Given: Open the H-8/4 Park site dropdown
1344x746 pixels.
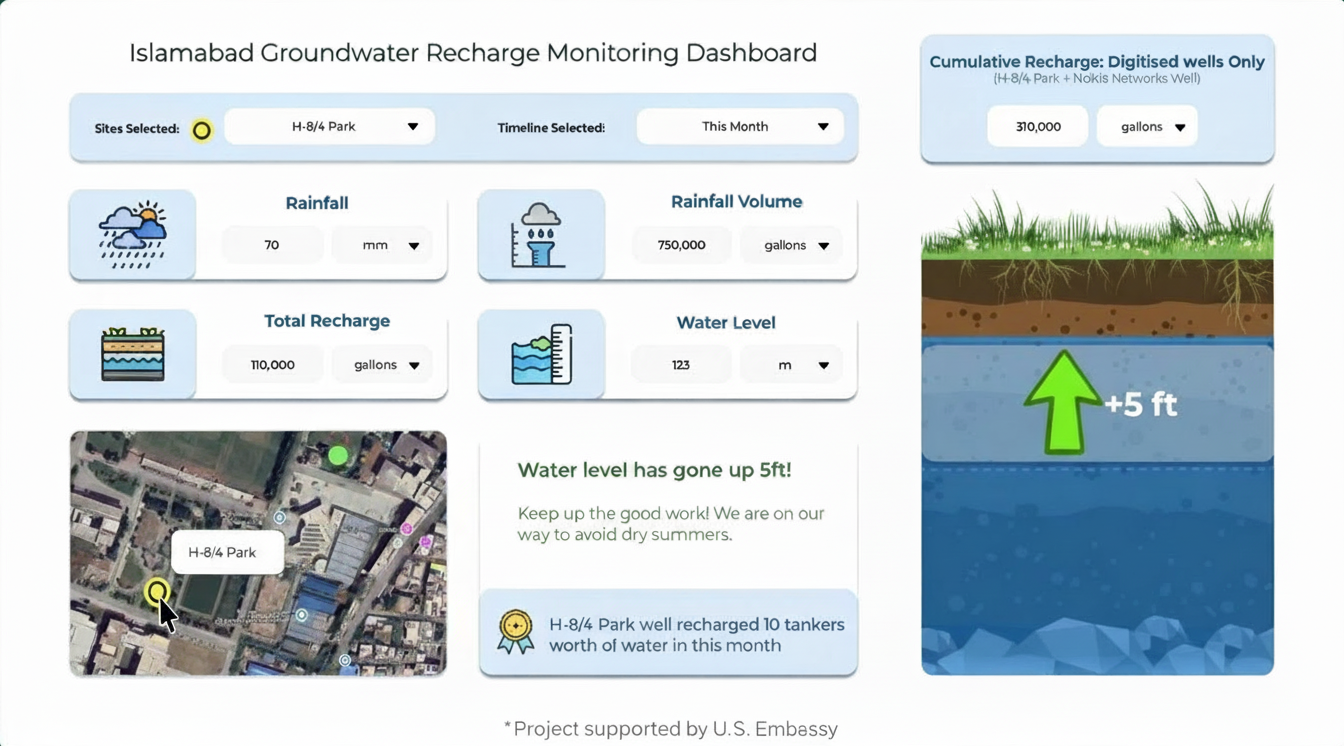Looking at the screenshot, I should (329, 127).
